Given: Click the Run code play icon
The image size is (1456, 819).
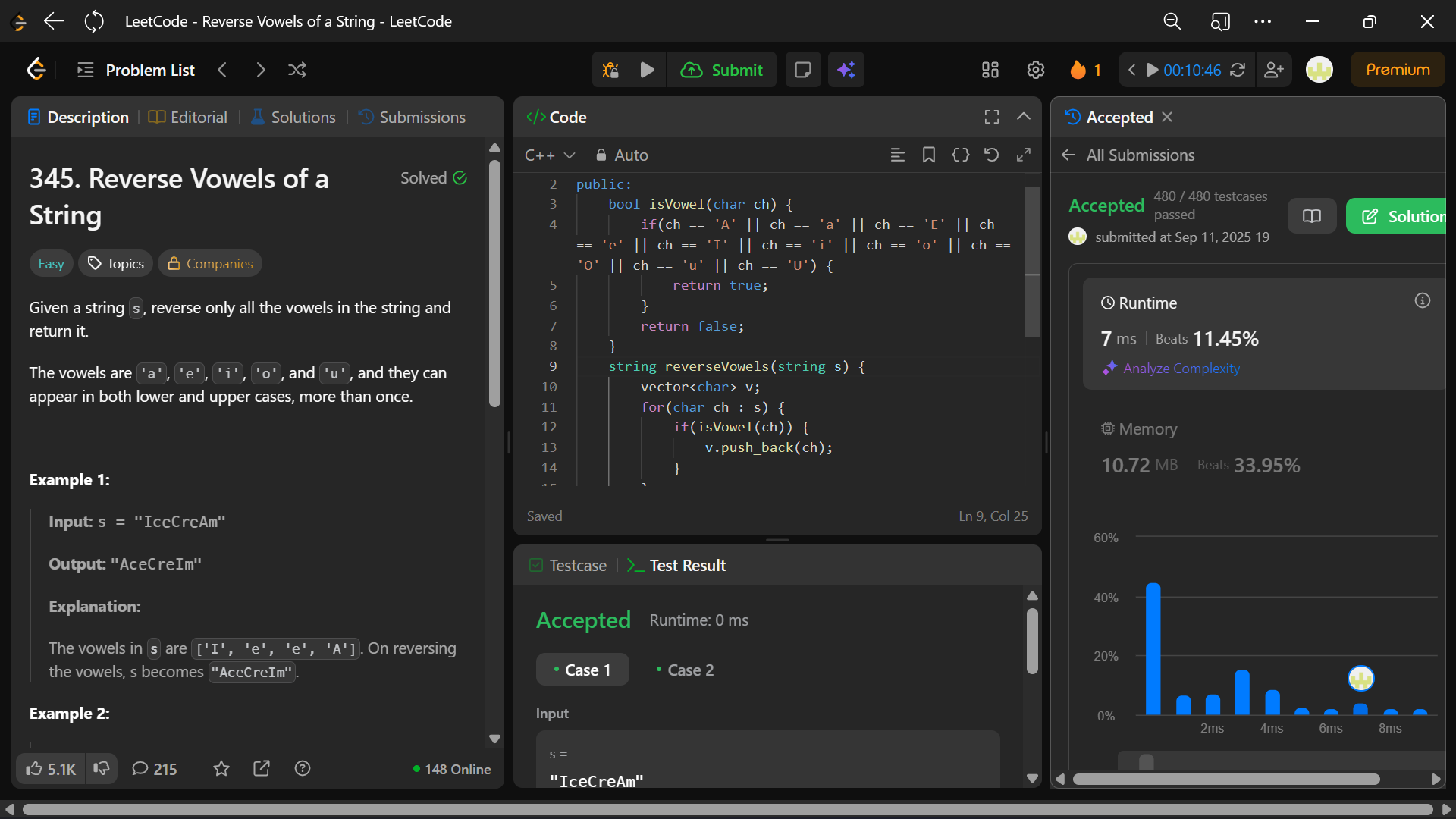Looking at the screenshot, I should [x=647, y=70].
